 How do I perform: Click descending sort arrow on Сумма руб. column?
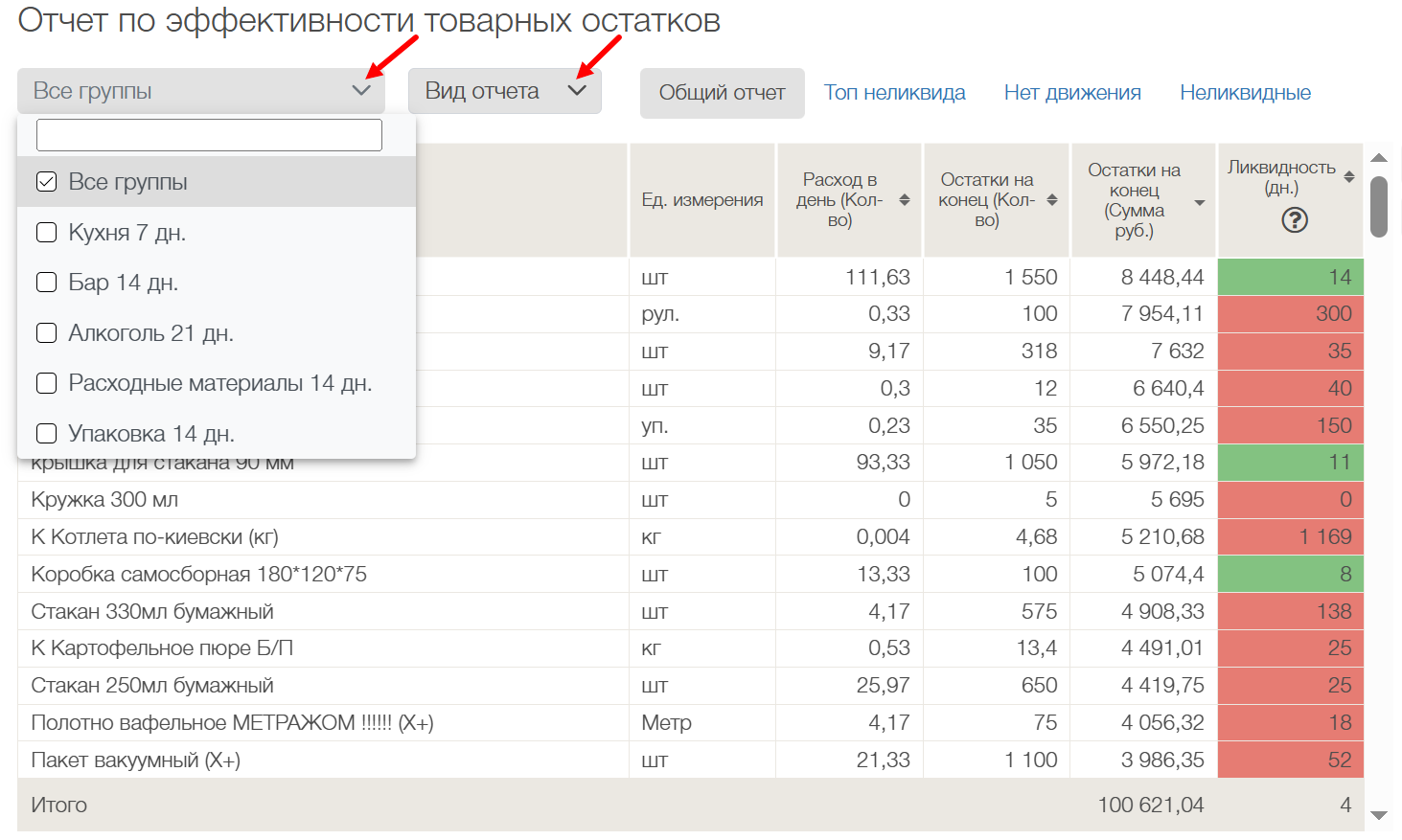coord(1199,203)
